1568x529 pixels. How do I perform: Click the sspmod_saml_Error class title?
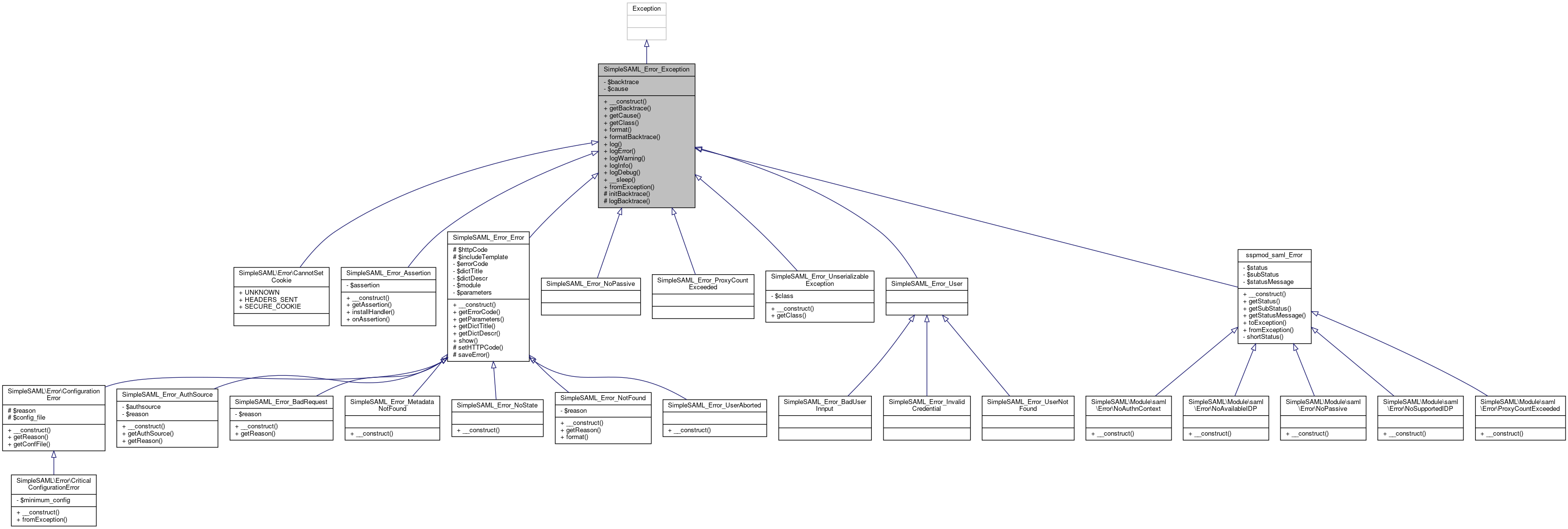[x=1274, y=255]
